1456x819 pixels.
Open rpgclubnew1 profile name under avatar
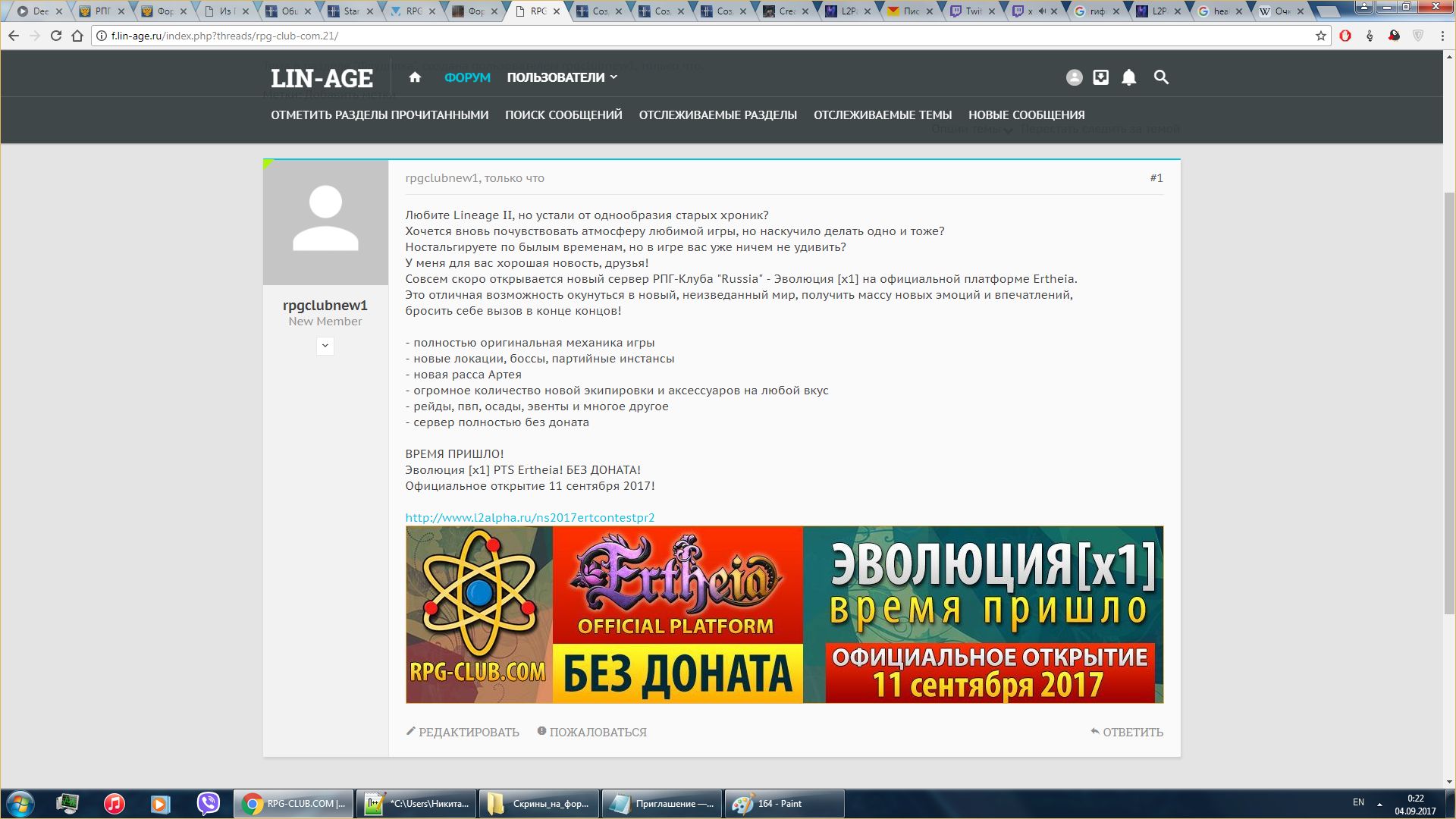[x=325, y=306]
